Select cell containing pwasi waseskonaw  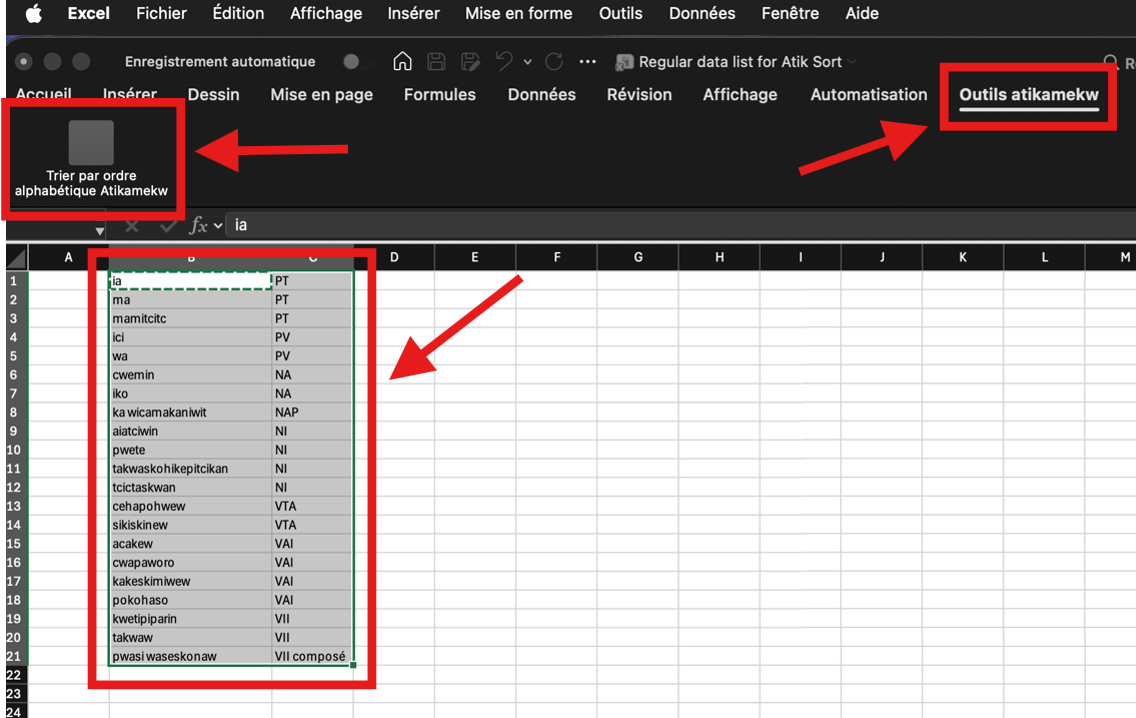coord(191,656)
